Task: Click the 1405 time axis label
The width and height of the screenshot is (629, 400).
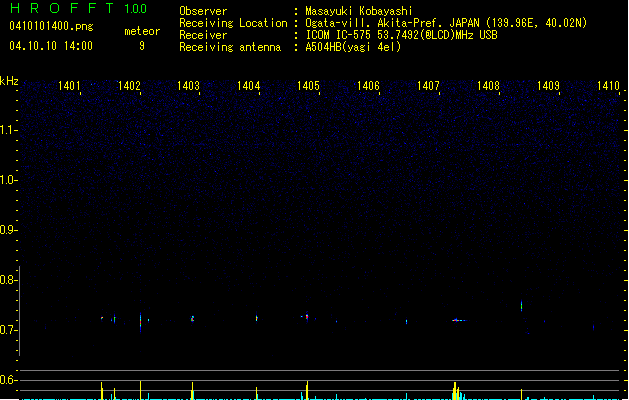Action: click(308, 86)
